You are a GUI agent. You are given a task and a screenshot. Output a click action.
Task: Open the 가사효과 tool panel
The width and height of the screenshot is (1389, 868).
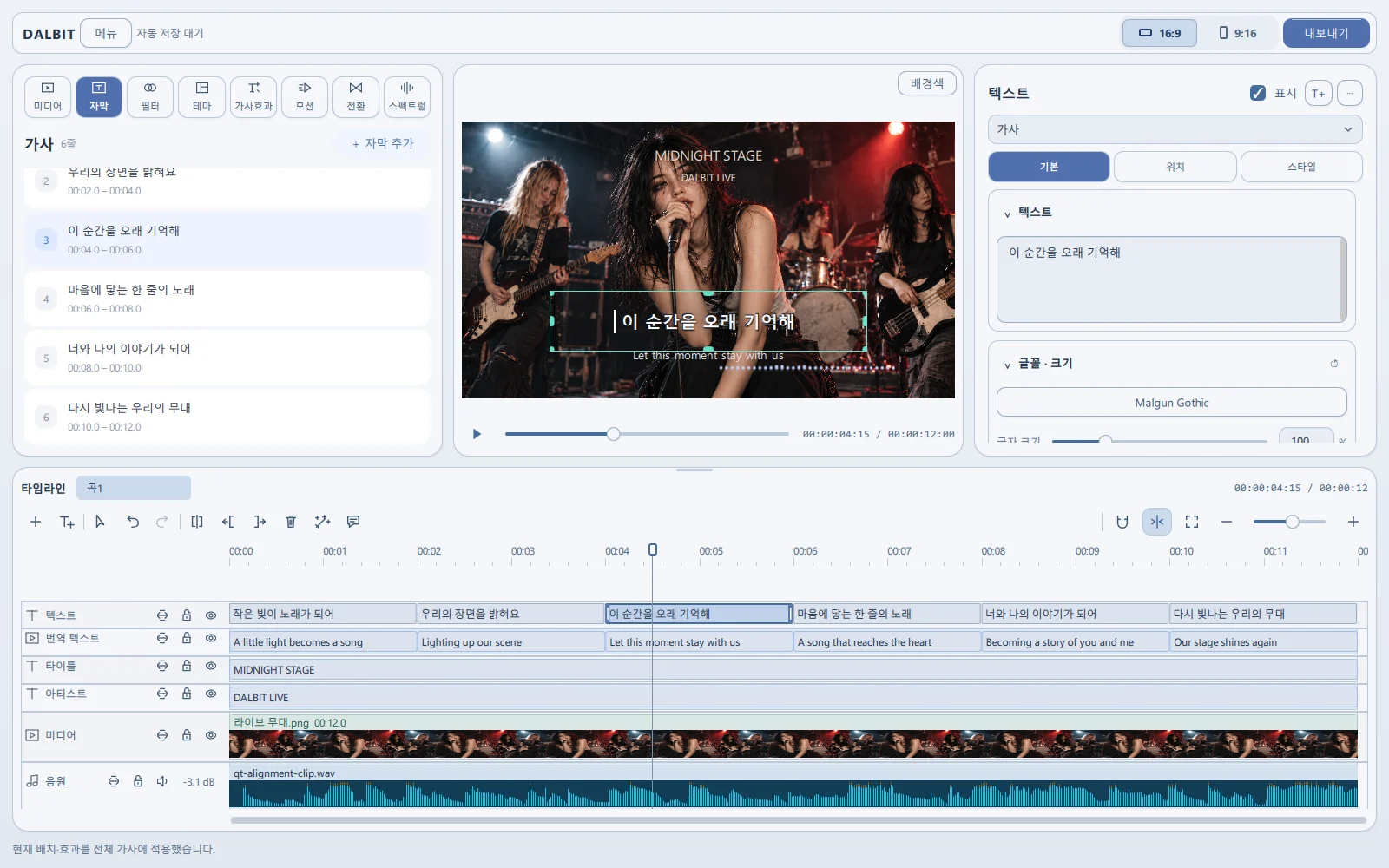(x=253, y=96)
